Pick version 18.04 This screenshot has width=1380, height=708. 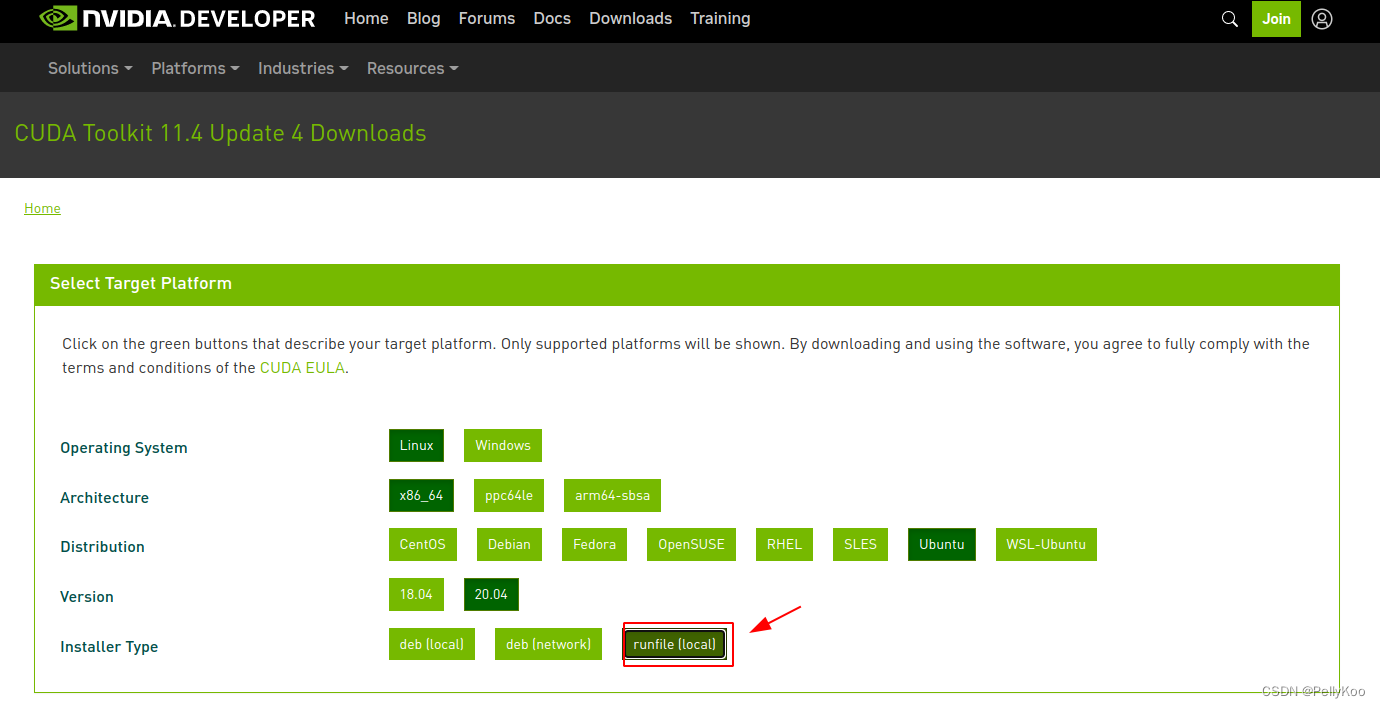coord(416,594)
